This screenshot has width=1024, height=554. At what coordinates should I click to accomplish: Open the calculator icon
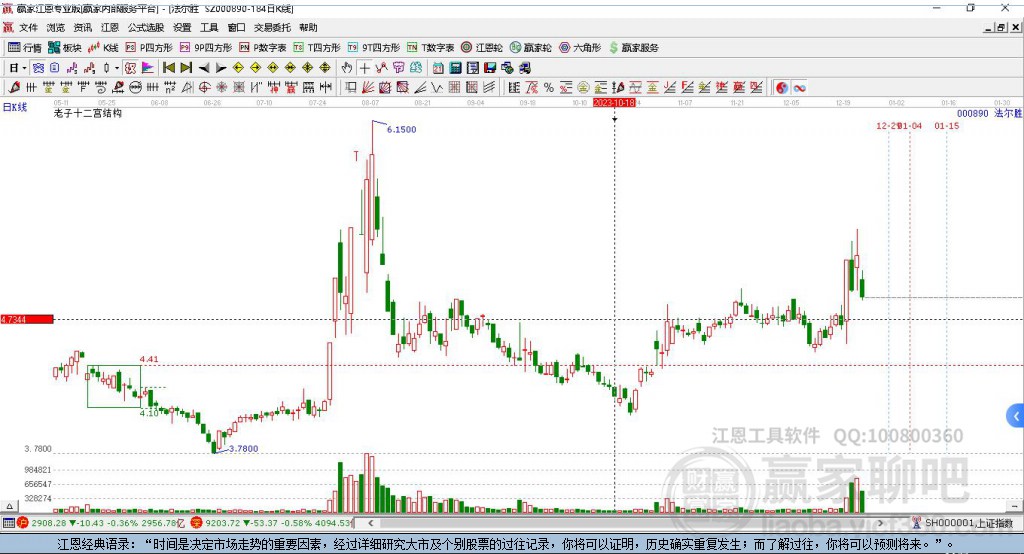(x=455, y=68)
